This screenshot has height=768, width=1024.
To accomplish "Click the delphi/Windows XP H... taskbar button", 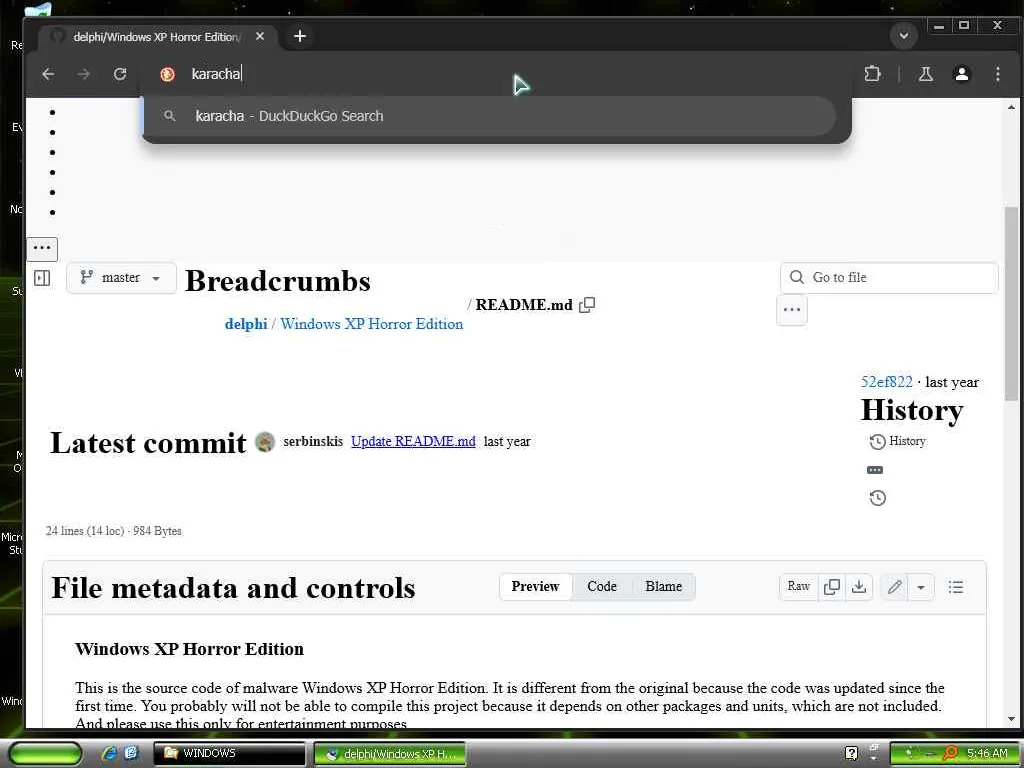I will [x=390, y=754].
